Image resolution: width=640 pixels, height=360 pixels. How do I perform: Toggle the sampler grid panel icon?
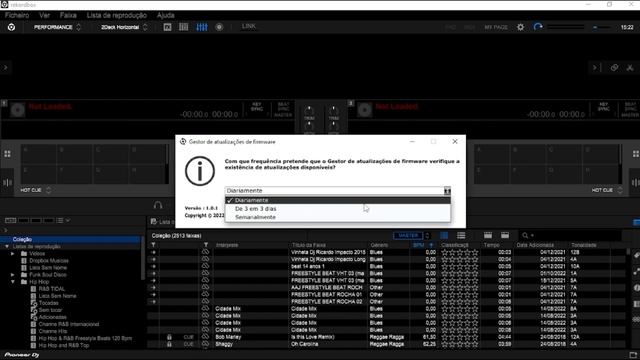pos(184,27)
